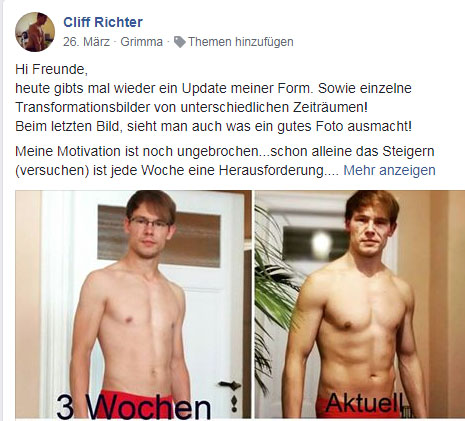The image size is (465, 421).
Task: Click the 3 Wochen caption text
Action: [133, 407]
